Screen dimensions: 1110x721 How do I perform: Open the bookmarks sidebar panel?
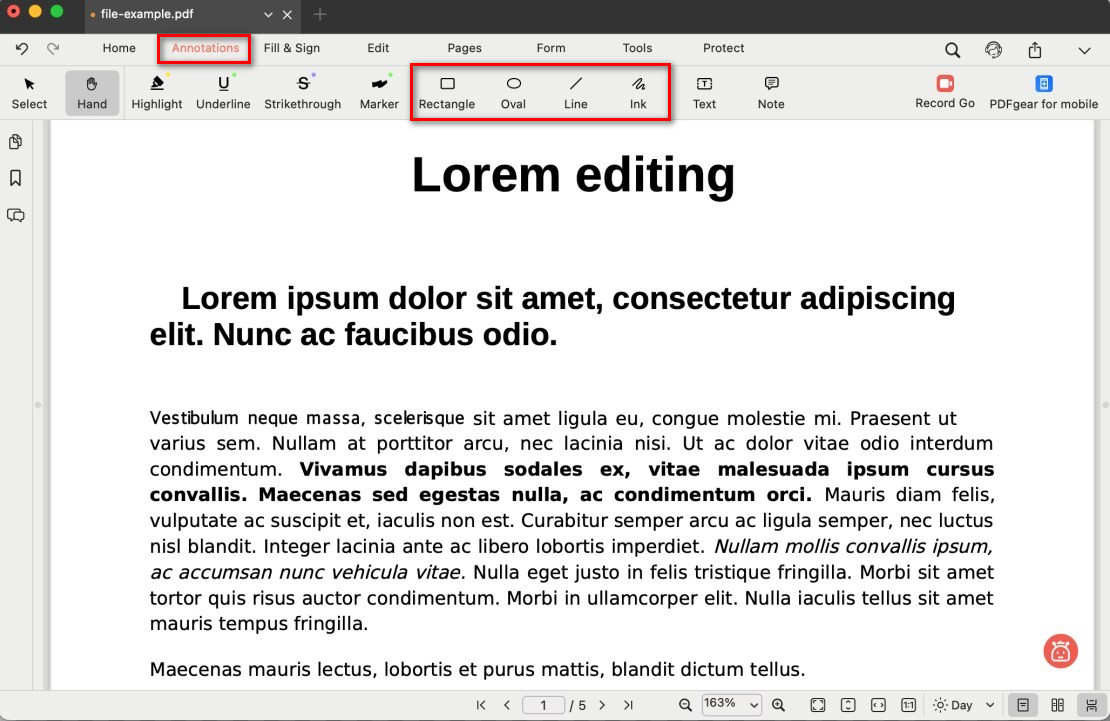point(16,178)
